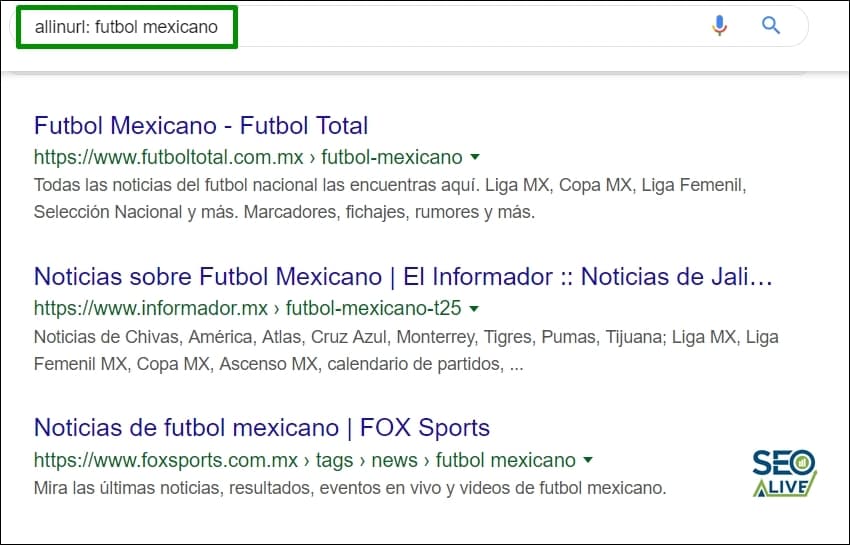Click the microphone voice search icon
This screenshot has height=545, width=850.
click(719, 25)
